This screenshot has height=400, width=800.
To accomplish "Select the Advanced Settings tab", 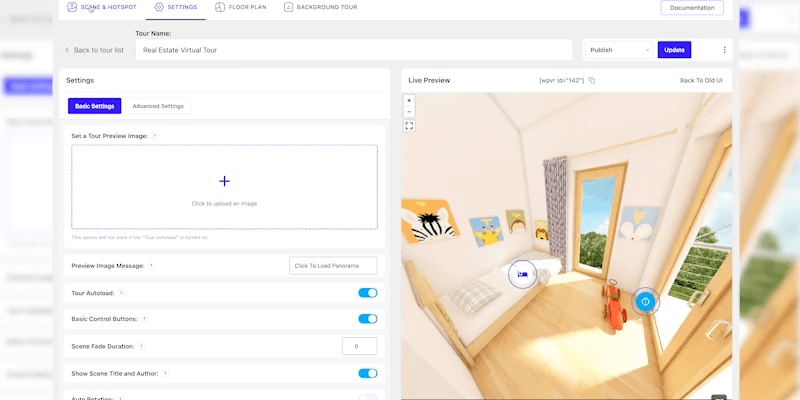I will point(158,106).
